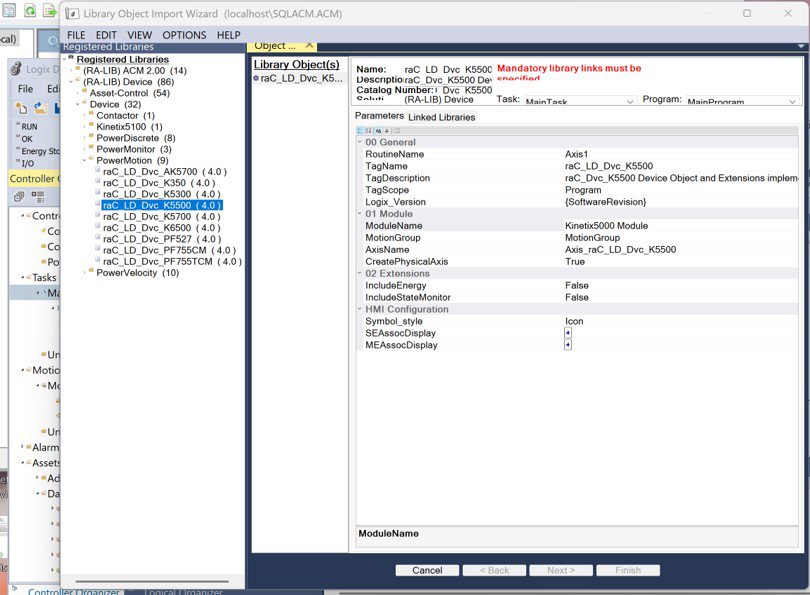Select raC_LD_Dvc_PF755TCM library object
This screenshot has height=595, width=810.
pos(173,261)
